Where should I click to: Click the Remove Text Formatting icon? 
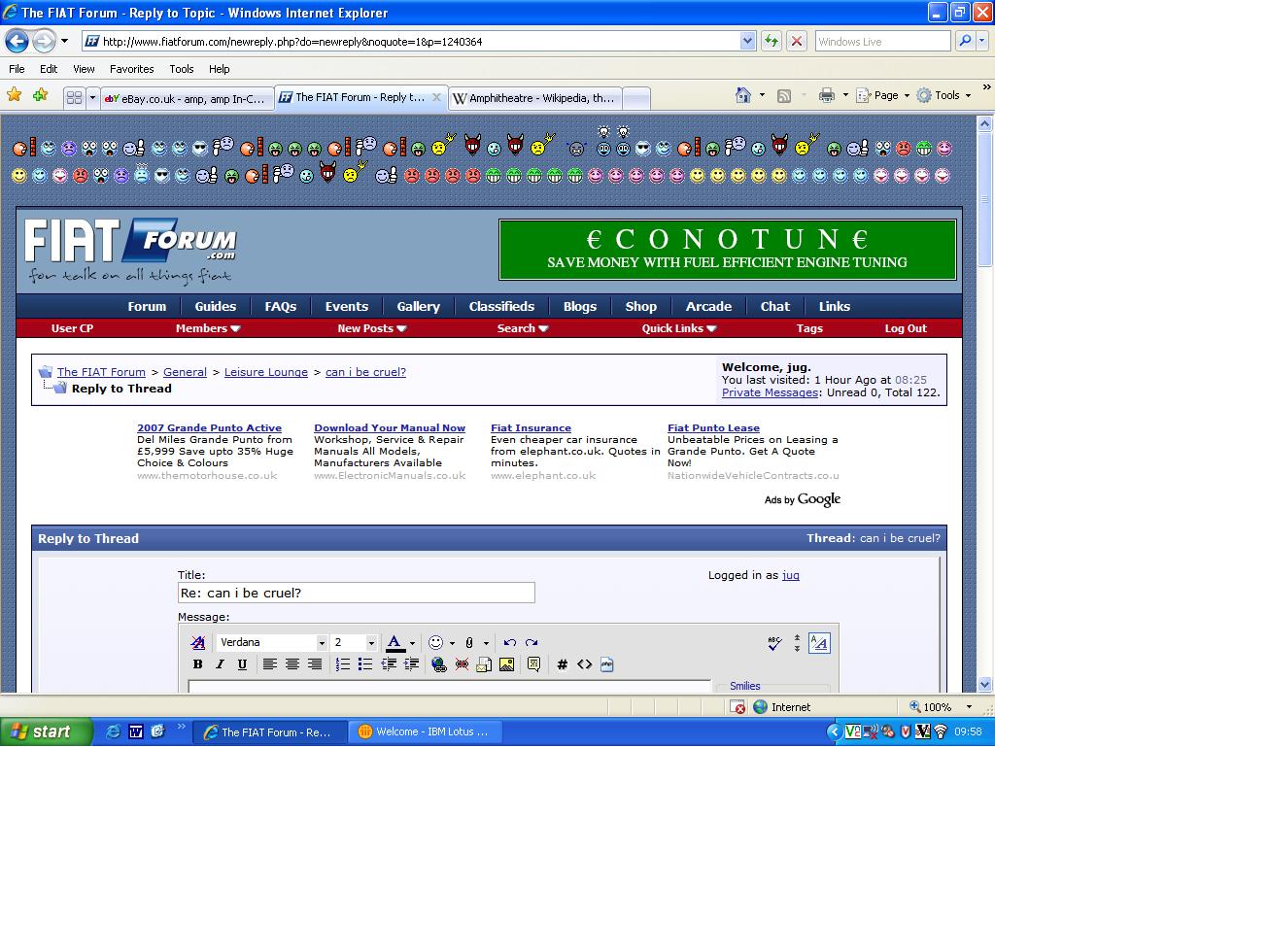click(x=198, y=643)
